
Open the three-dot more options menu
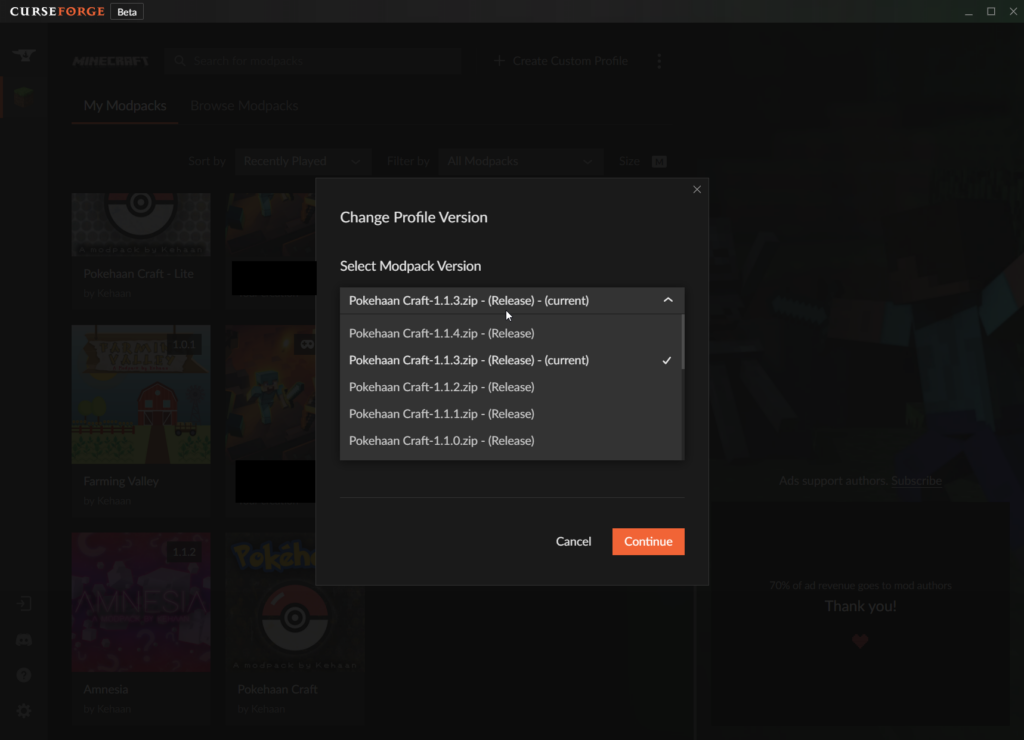pos(659,61)
